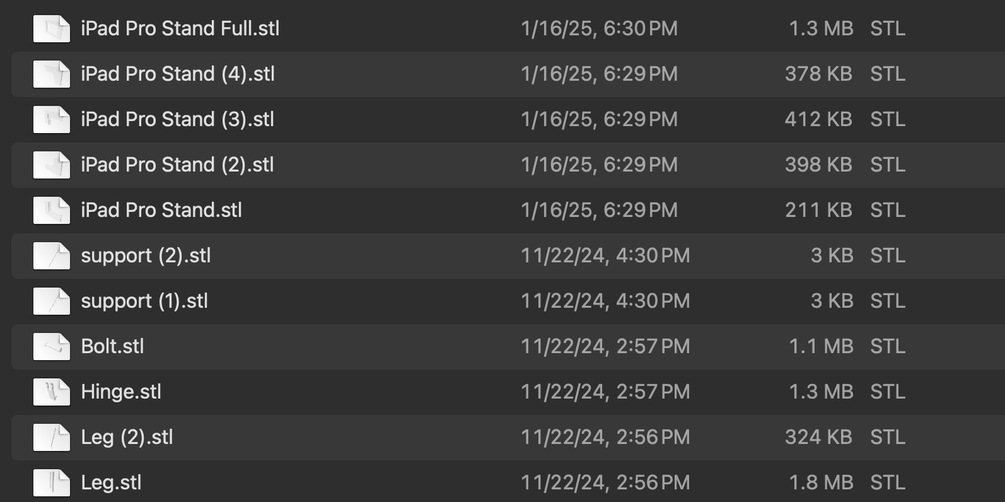The image size is (1005, 502).
Task: Click the iPad Pro Stand.stl filename
Action: (161, 210)
